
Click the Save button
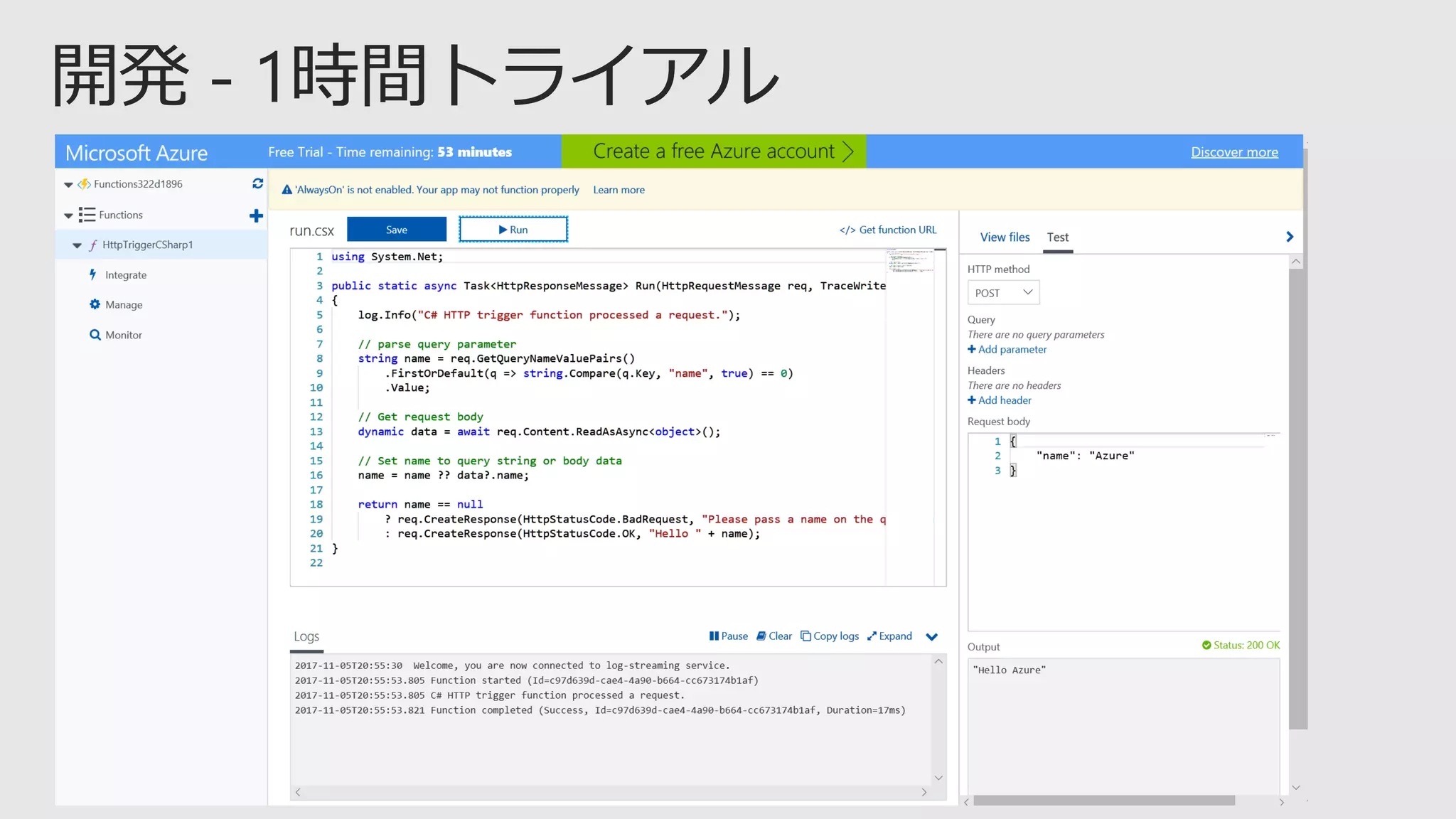pyautogui.click(x=397, y=230)
